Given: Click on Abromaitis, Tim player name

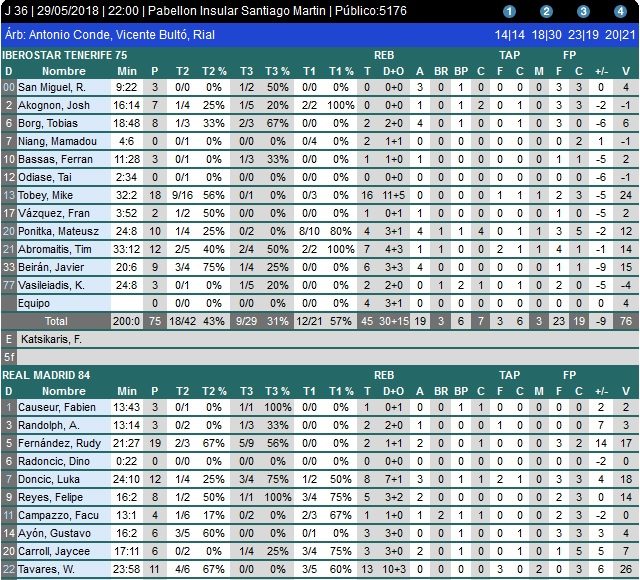Looking at the screenshot, I should (x=55, y=249).
